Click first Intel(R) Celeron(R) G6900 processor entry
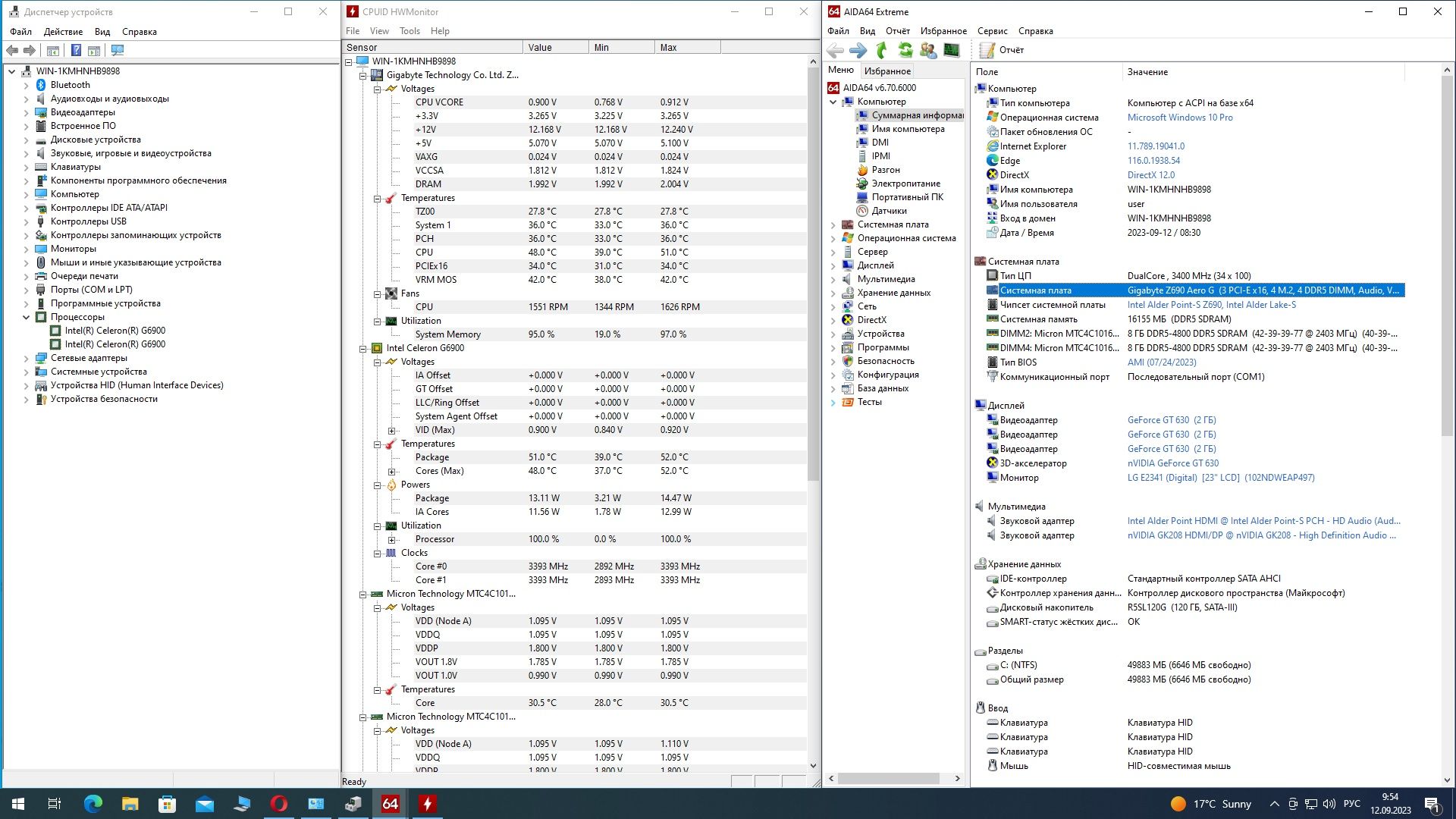The height and width of the screenshot is (819, 1456). (x=115, y=331)
